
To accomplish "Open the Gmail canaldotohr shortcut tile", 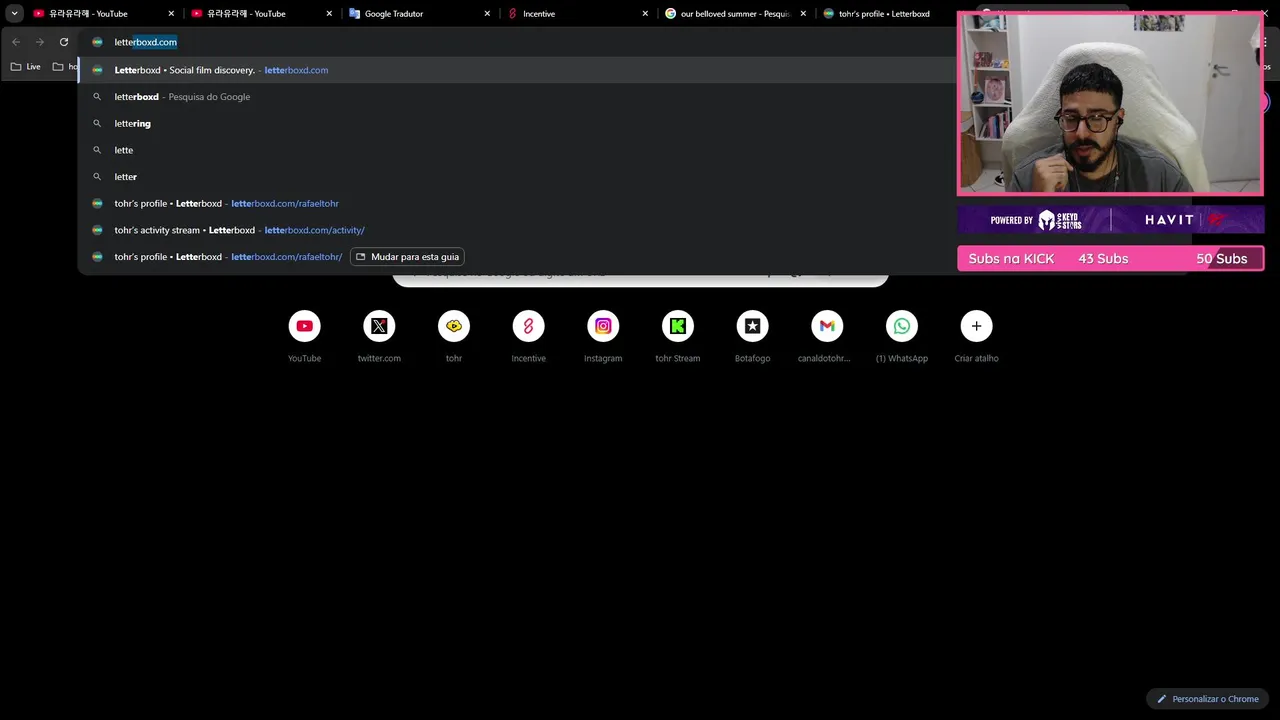I will coord(827,336).
